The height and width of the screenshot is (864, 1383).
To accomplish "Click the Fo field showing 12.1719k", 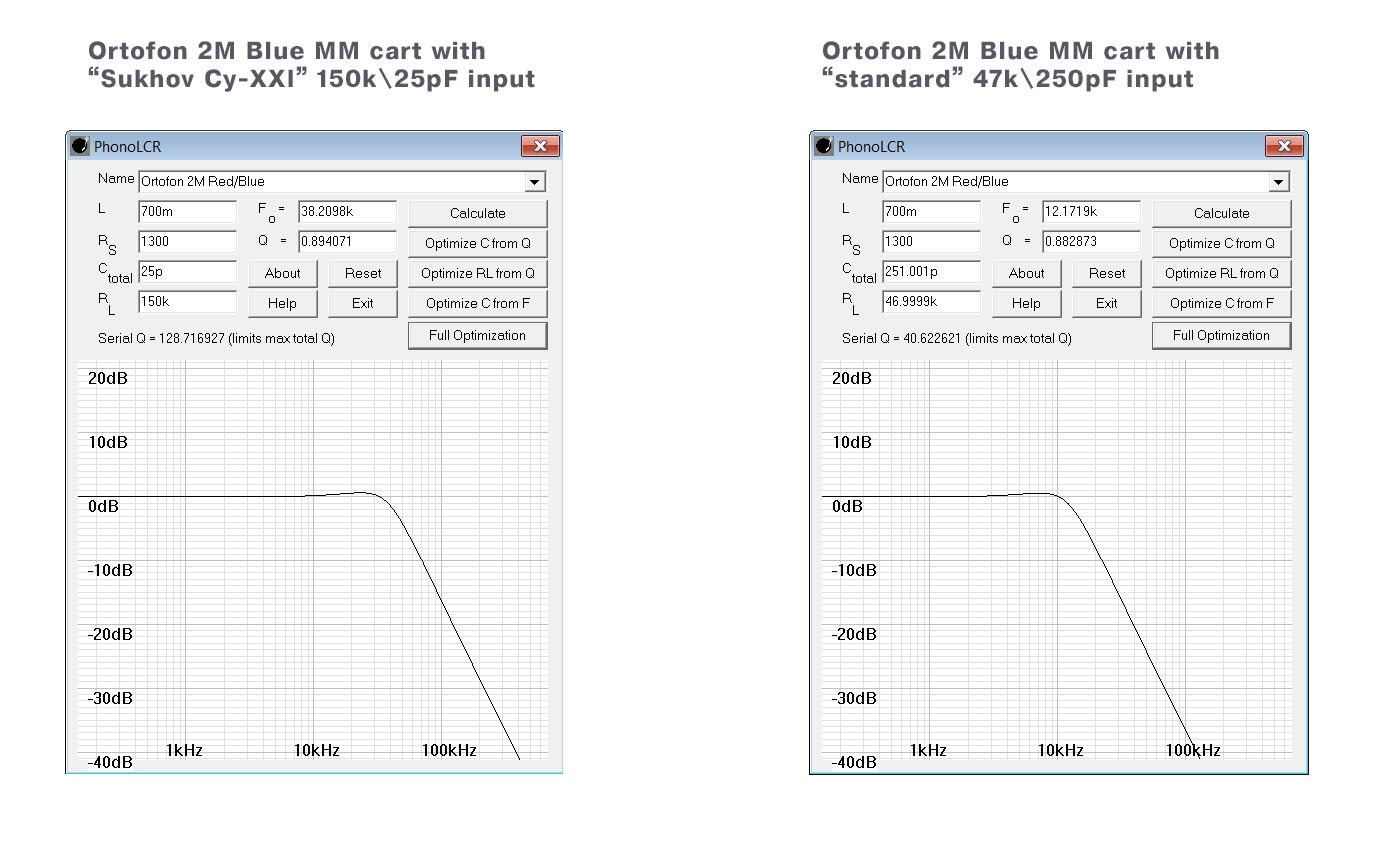I will pyautogui.click(x=1091, y=212).
